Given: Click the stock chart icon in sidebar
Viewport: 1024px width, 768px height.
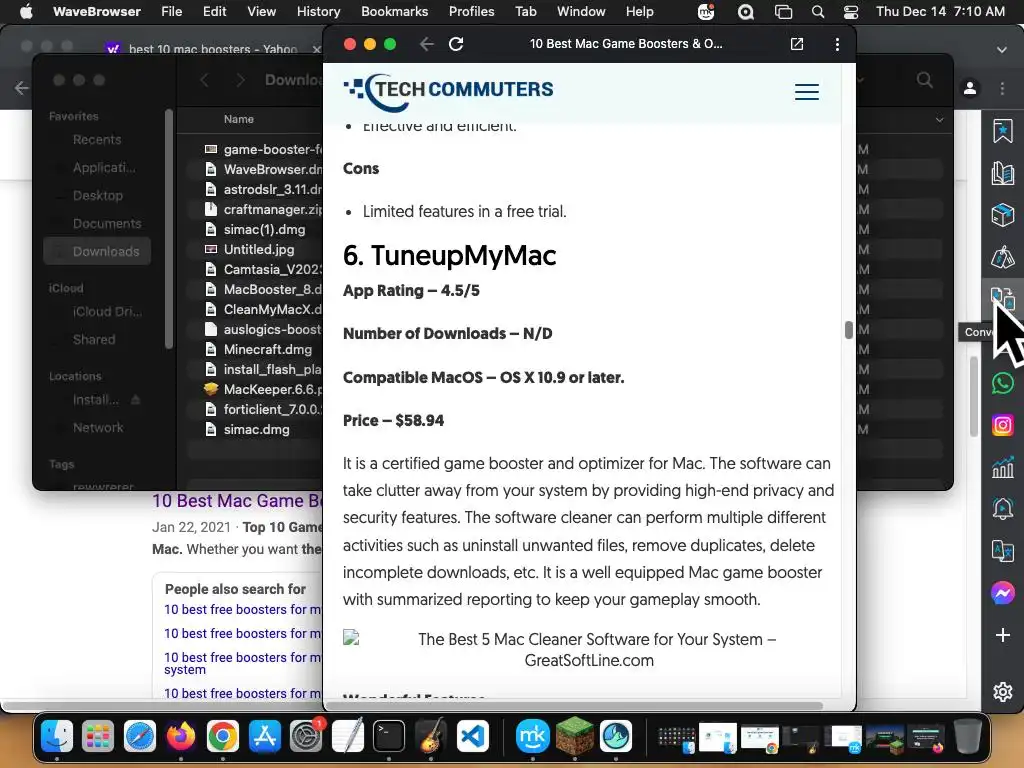Looking at the screenshot, I should [1002, 467].
